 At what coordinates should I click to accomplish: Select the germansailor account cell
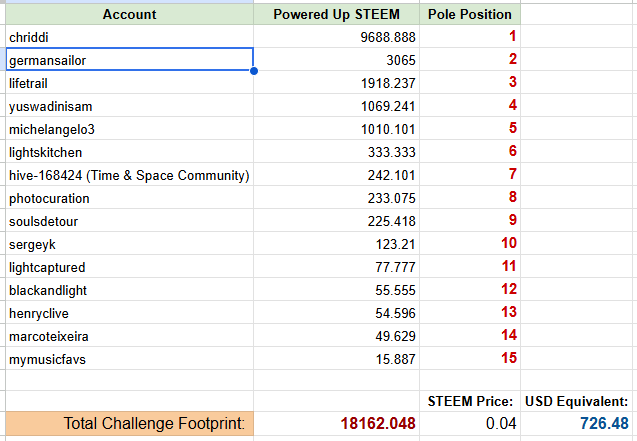(130, 60)
